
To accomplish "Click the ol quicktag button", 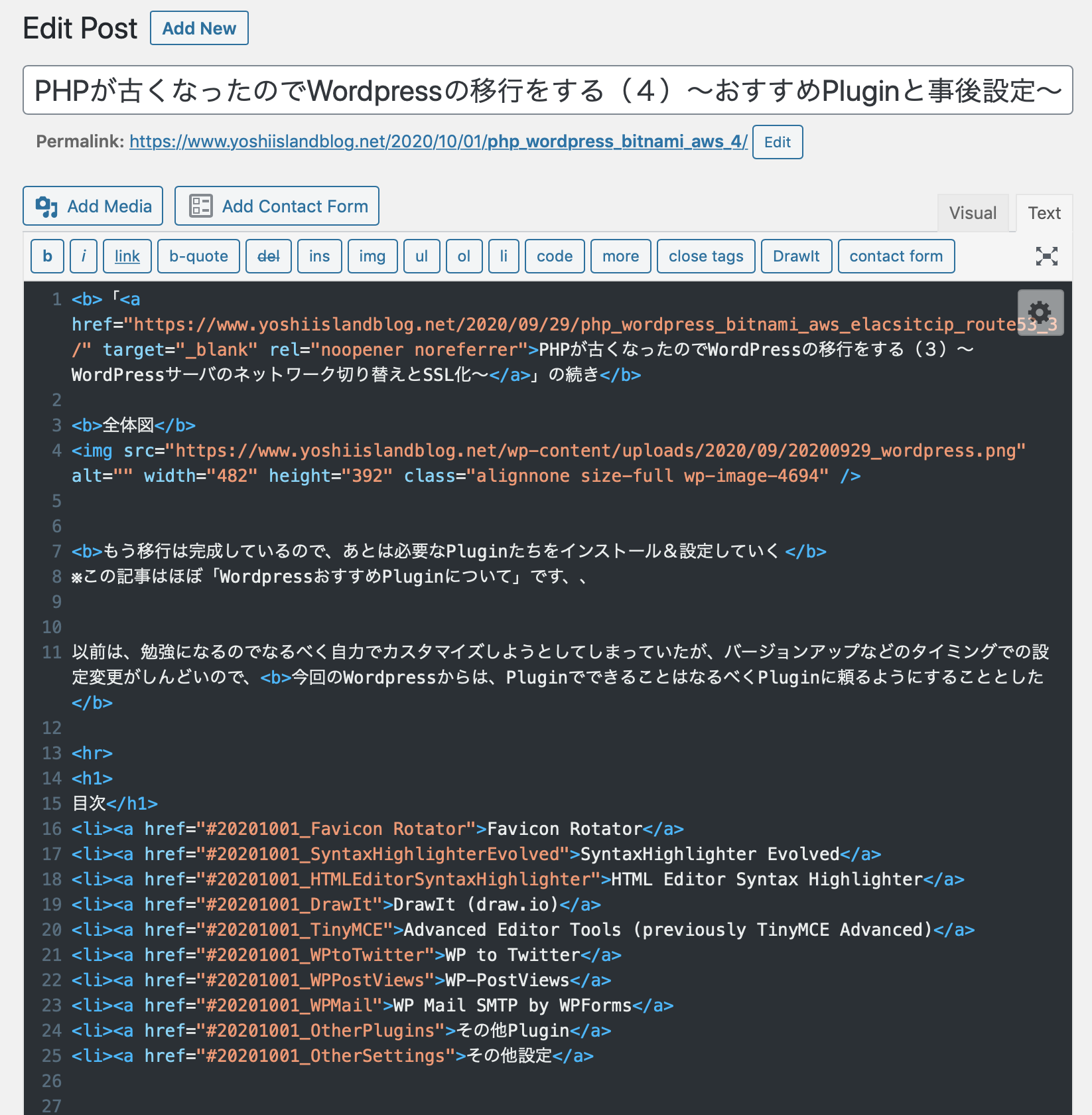I will coord(464,256).
